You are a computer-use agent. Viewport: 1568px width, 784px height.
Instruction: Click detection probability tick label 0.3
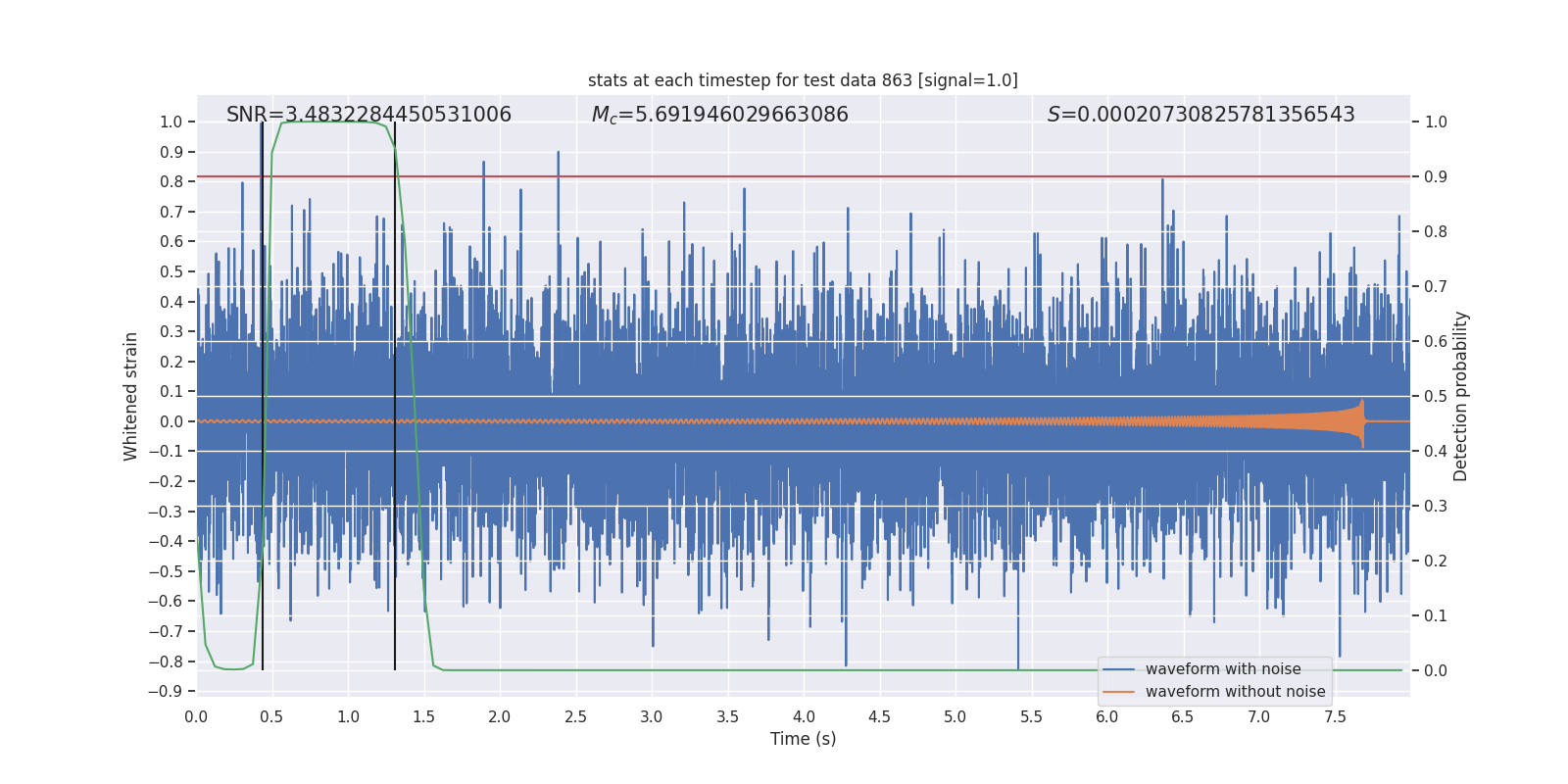pyautogui.click(x=1436, y=507)
